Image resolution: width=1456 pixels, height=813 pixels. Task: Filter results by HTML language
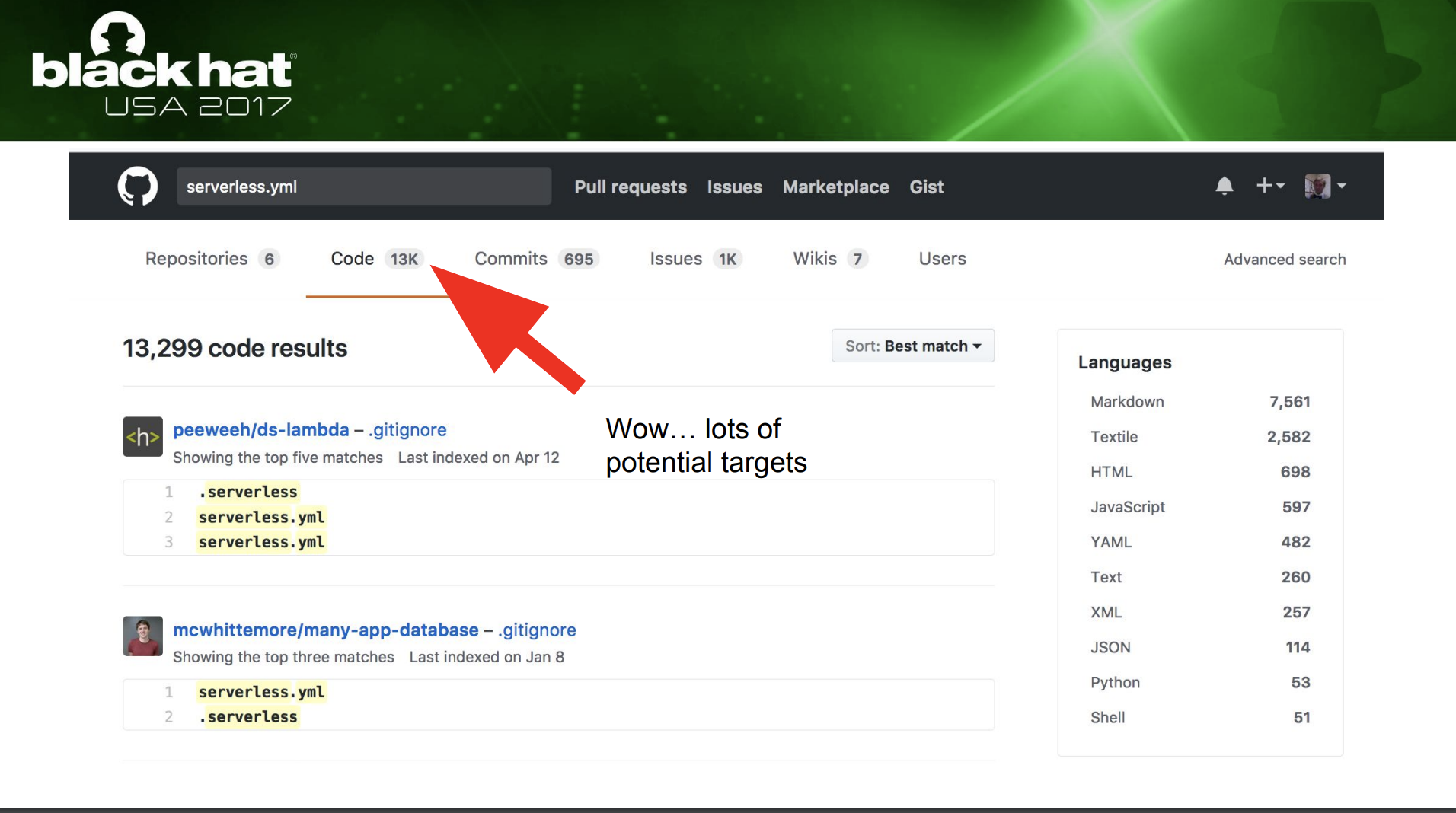[x=1200, y=472]
